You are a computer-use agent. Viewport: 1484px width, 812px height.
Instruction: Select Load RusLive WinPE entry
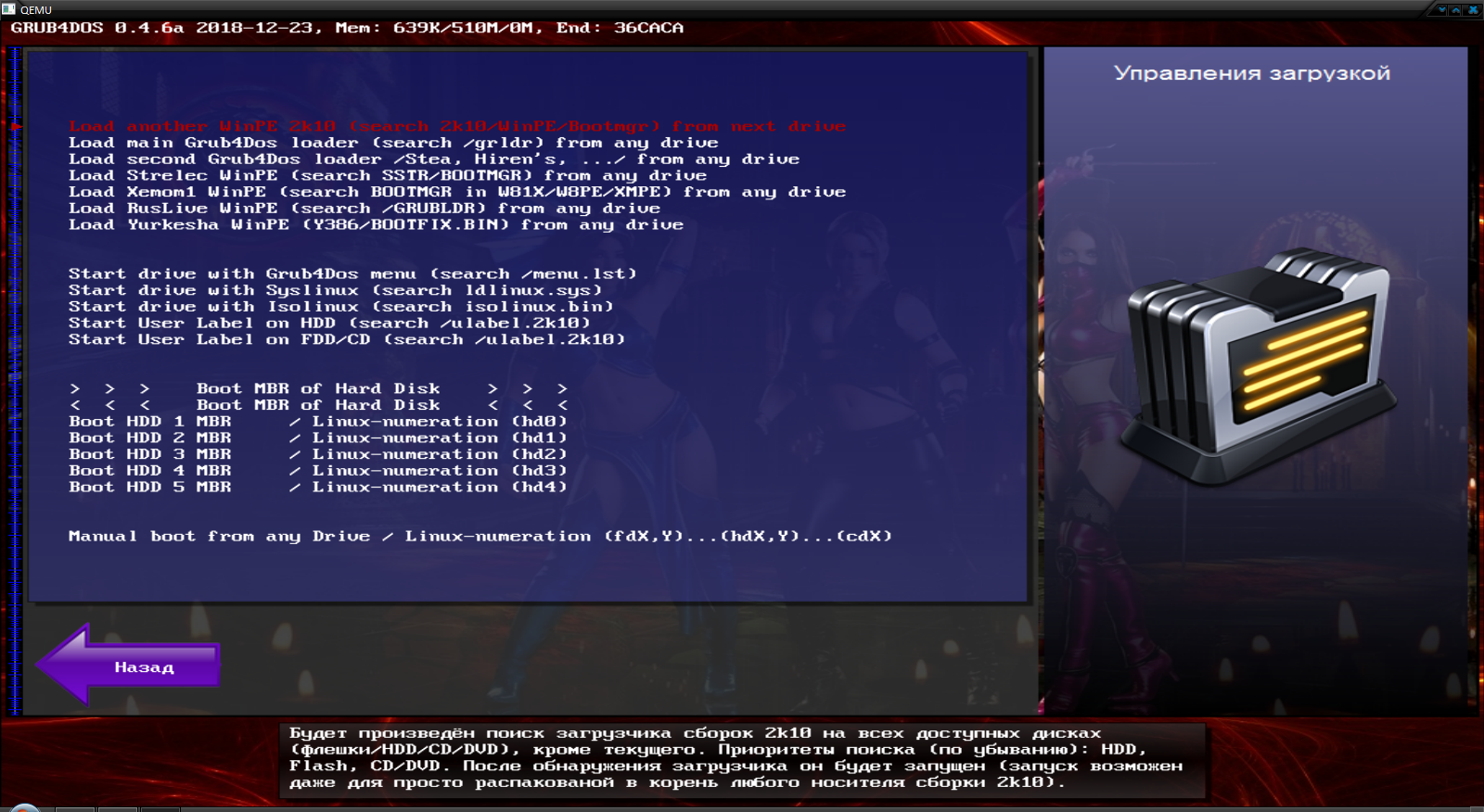click(365, 209)
